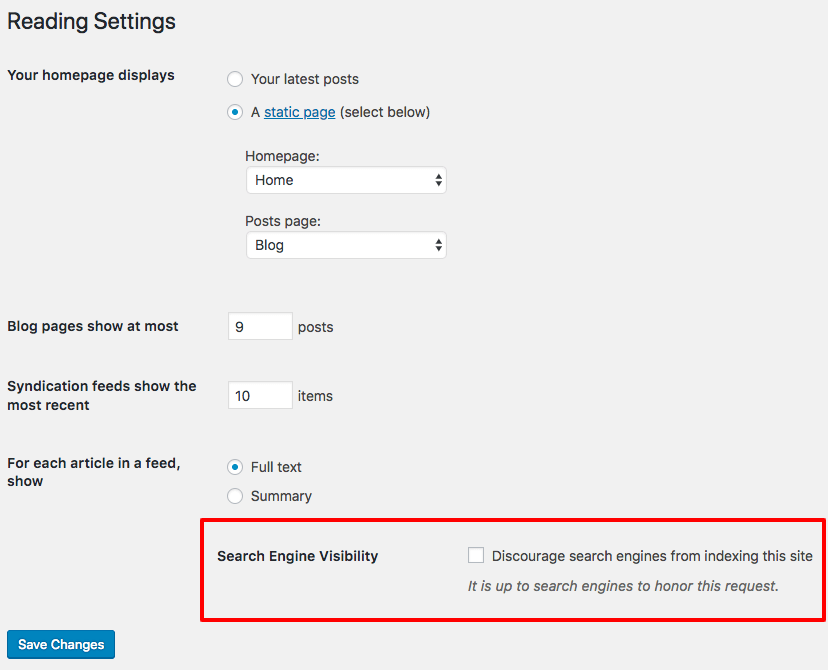Click the "Your latest posts" label text
This screenshot has height=670, width=828.
coord(305,79)
